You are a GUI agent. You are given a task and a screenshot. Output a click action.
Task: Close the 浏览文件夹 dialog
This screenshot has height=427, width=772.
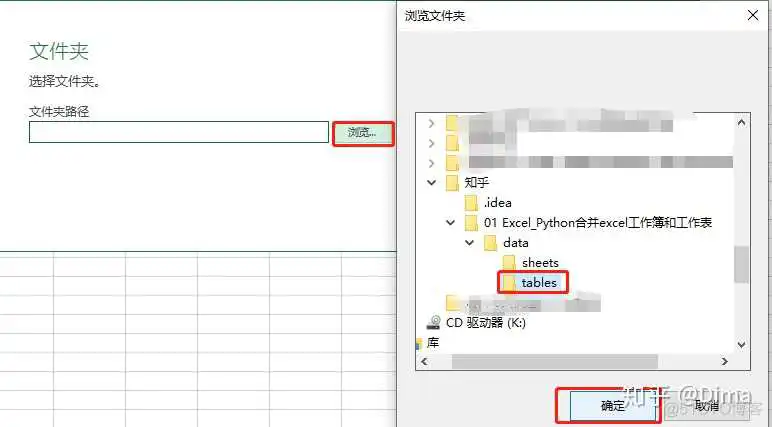[752, 15]
